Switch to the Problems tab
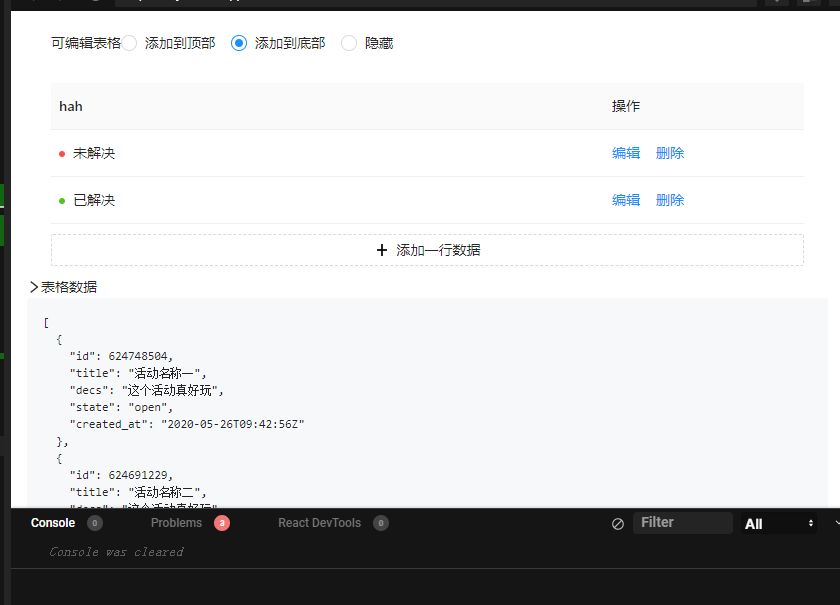Screen dimensions: 840x605 click(x=177, y=522)
